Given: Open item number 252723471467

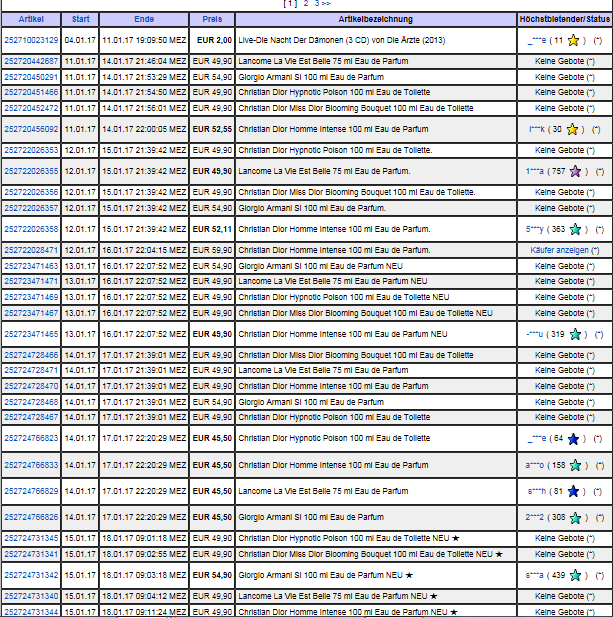Looking at the screenshot, I should 31,313.
